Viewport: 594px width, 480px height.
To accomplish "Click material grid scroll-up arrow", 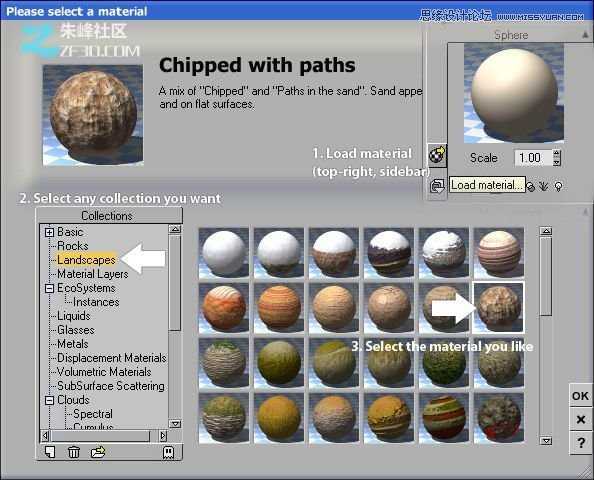I will [546, 231].
